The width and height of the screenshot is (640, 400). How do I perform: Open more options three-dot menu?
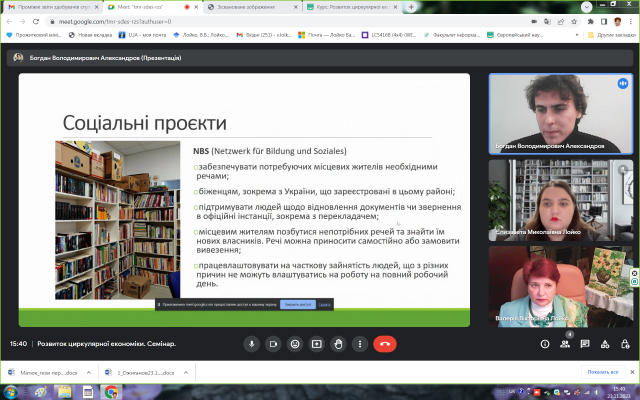[x=360, y=343]
